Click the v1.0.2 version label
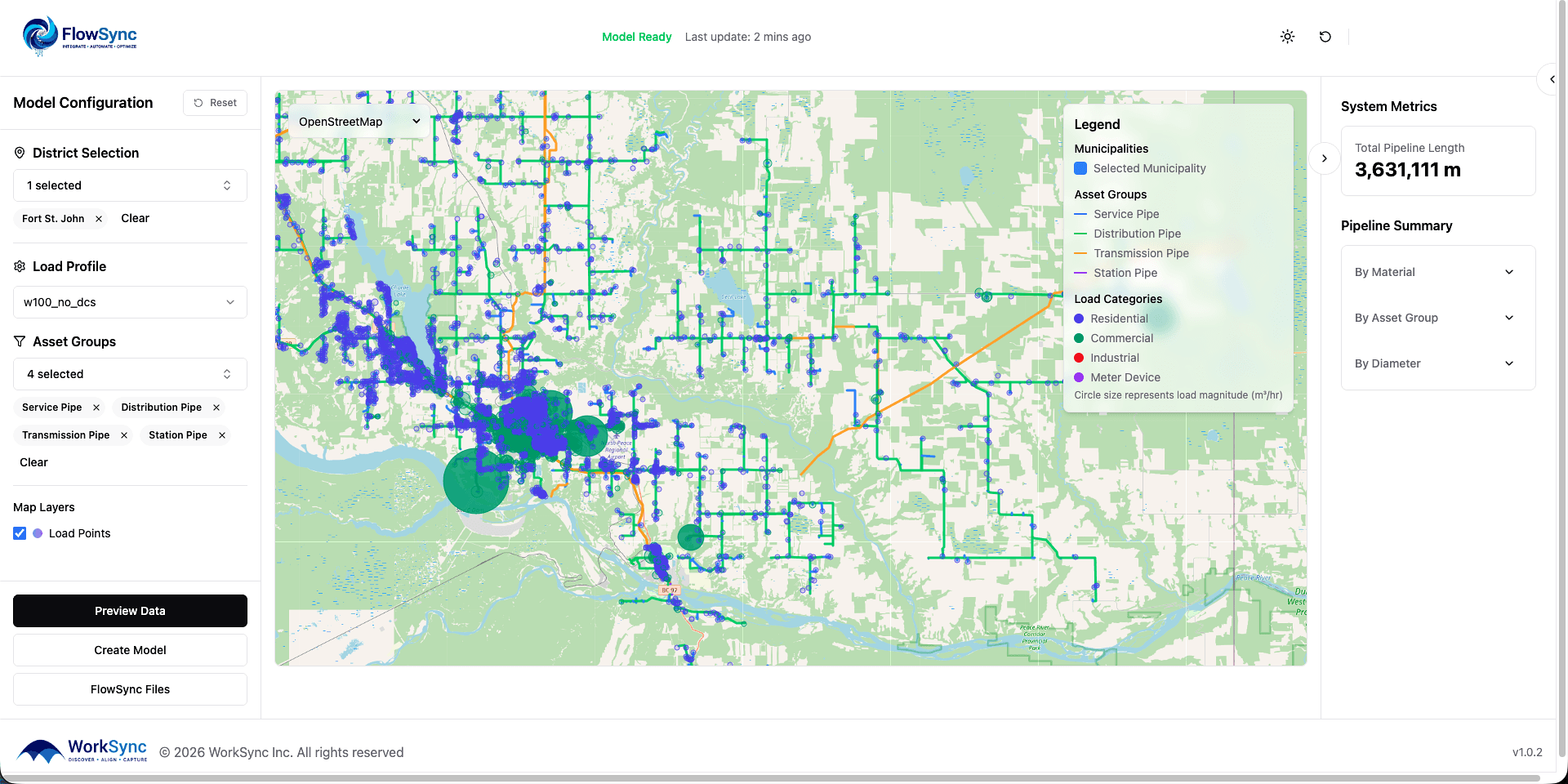The image size is (1568, 784). (x=1527, y=752)
